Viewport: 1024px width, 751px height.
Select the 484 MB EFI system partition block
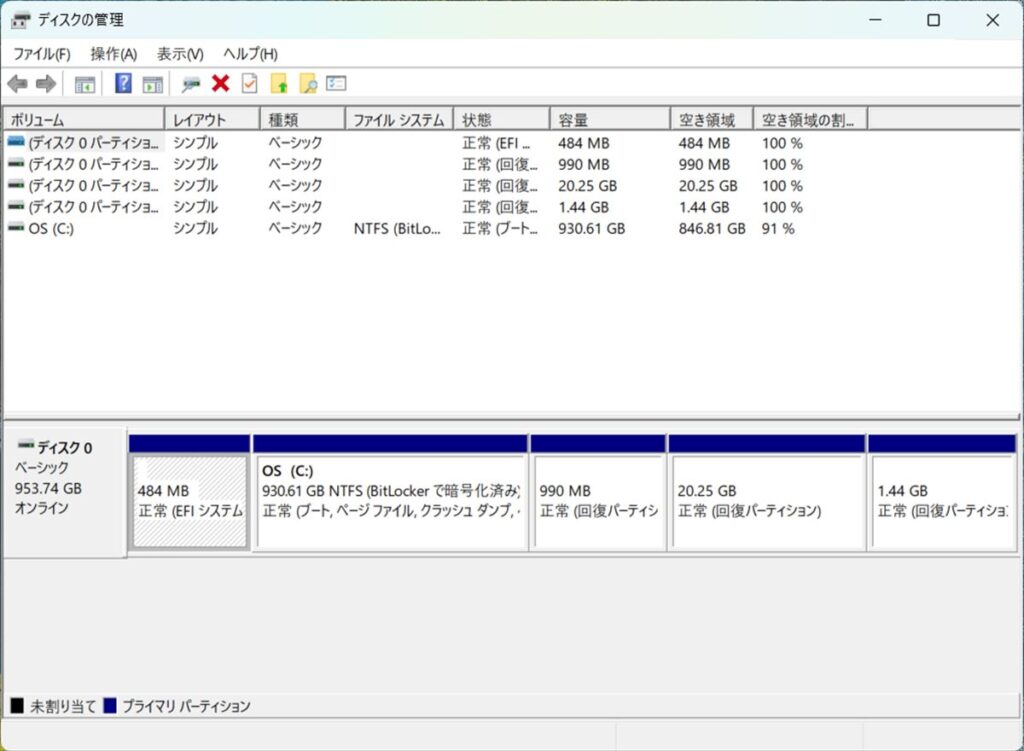point(190,501)
